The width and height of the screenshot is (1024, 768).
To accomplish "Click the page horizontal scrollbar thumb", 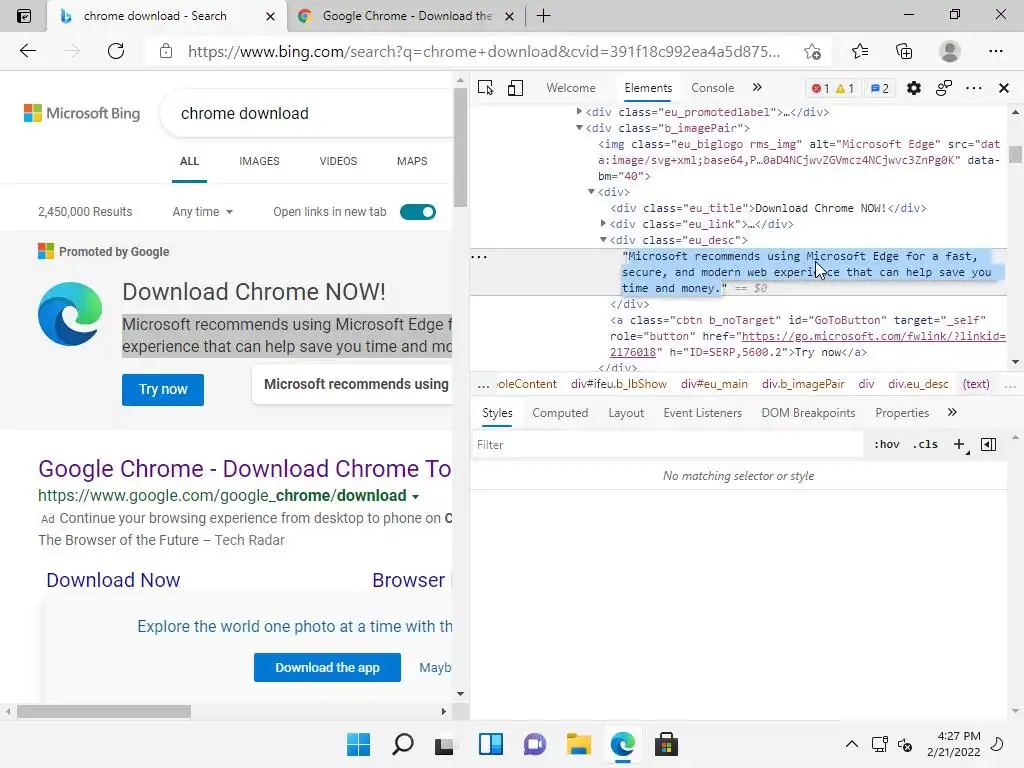I will point(104,711).
